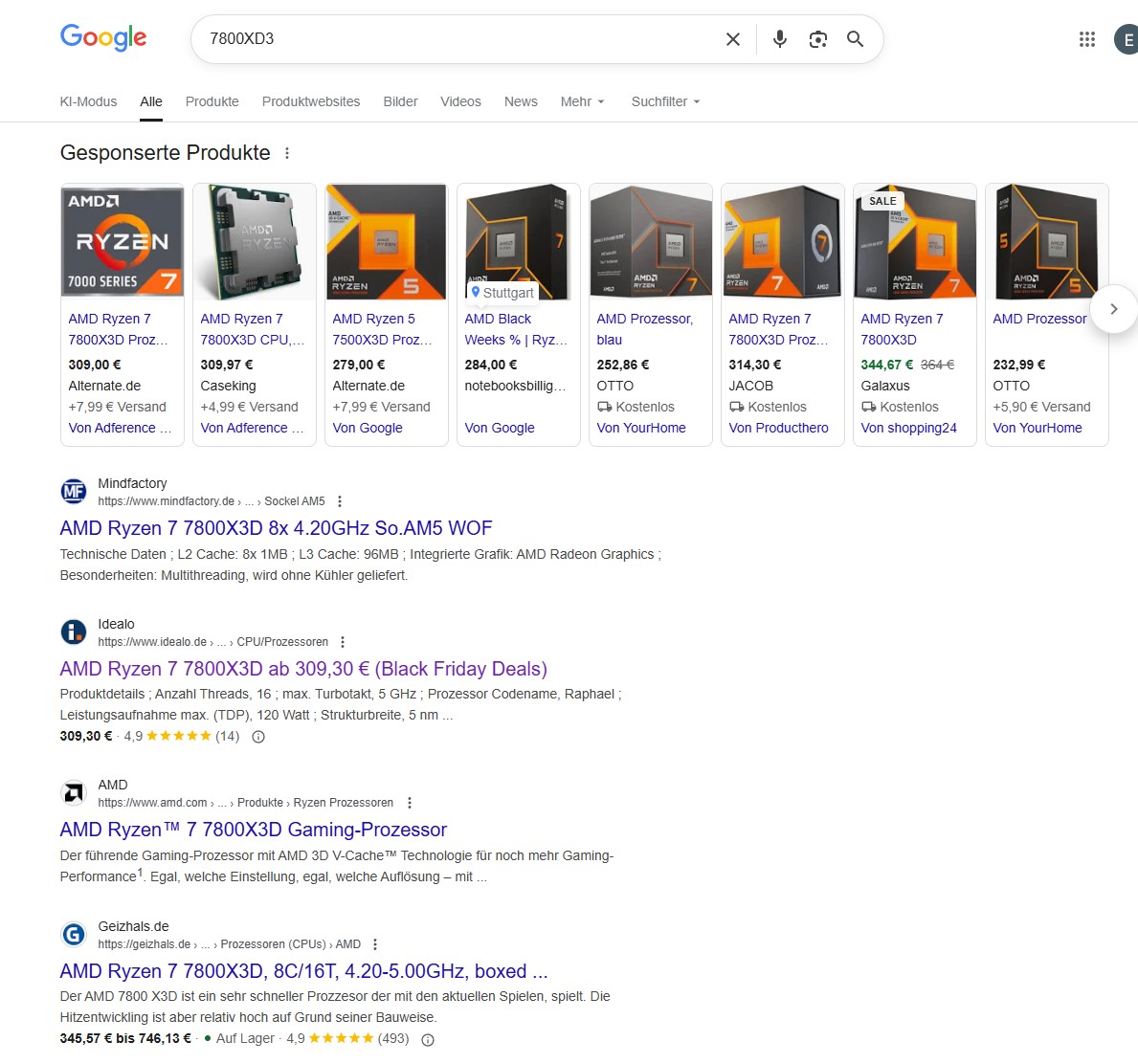Open the AMD Ryzen 7 7800X3D Gaming-Prozessor link
Viewport: 1138px width, 1064px height.
tap(253, 829)
